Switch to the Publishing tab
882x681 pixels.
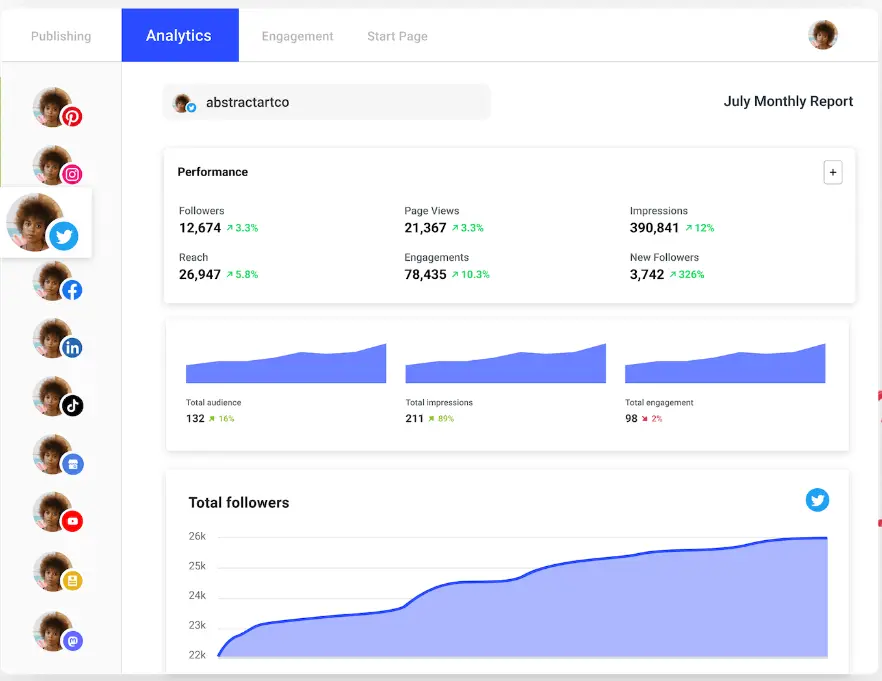pos(61,36)
